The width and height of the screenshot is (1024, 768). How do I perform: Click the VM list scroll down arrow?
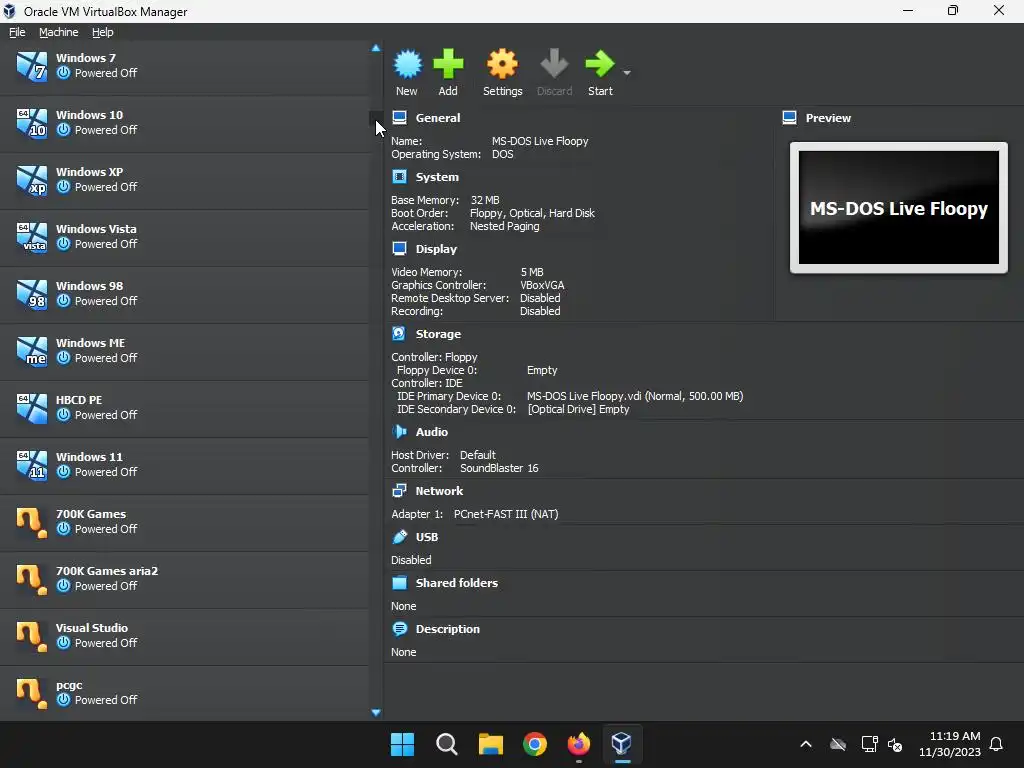[x=376, y=712]
